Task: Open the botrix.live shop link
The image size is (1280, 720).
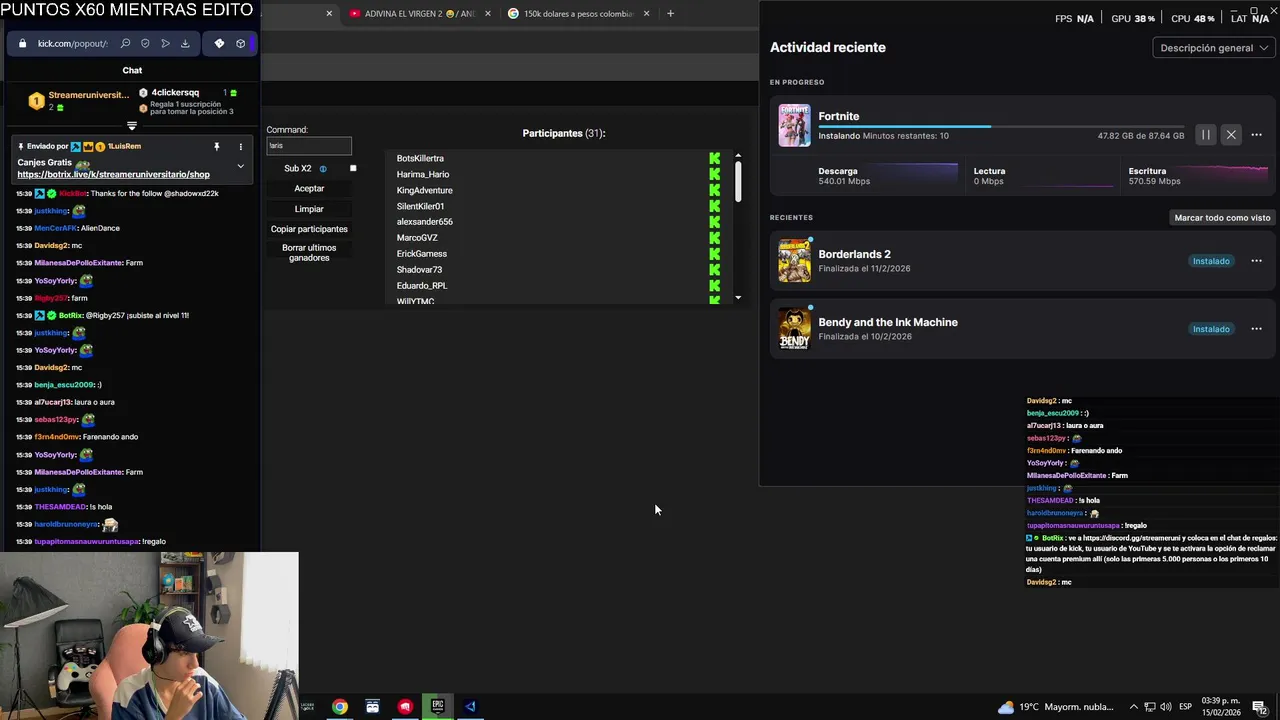Action: point(113,175)
